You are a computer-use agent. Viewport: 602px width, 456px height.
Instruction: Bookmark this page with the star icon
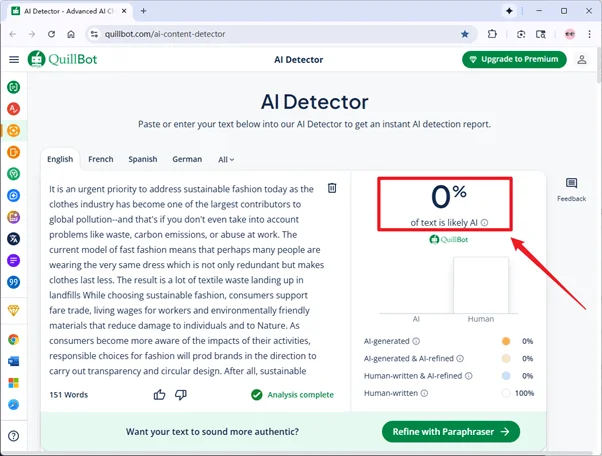click(x=465, y=34)
